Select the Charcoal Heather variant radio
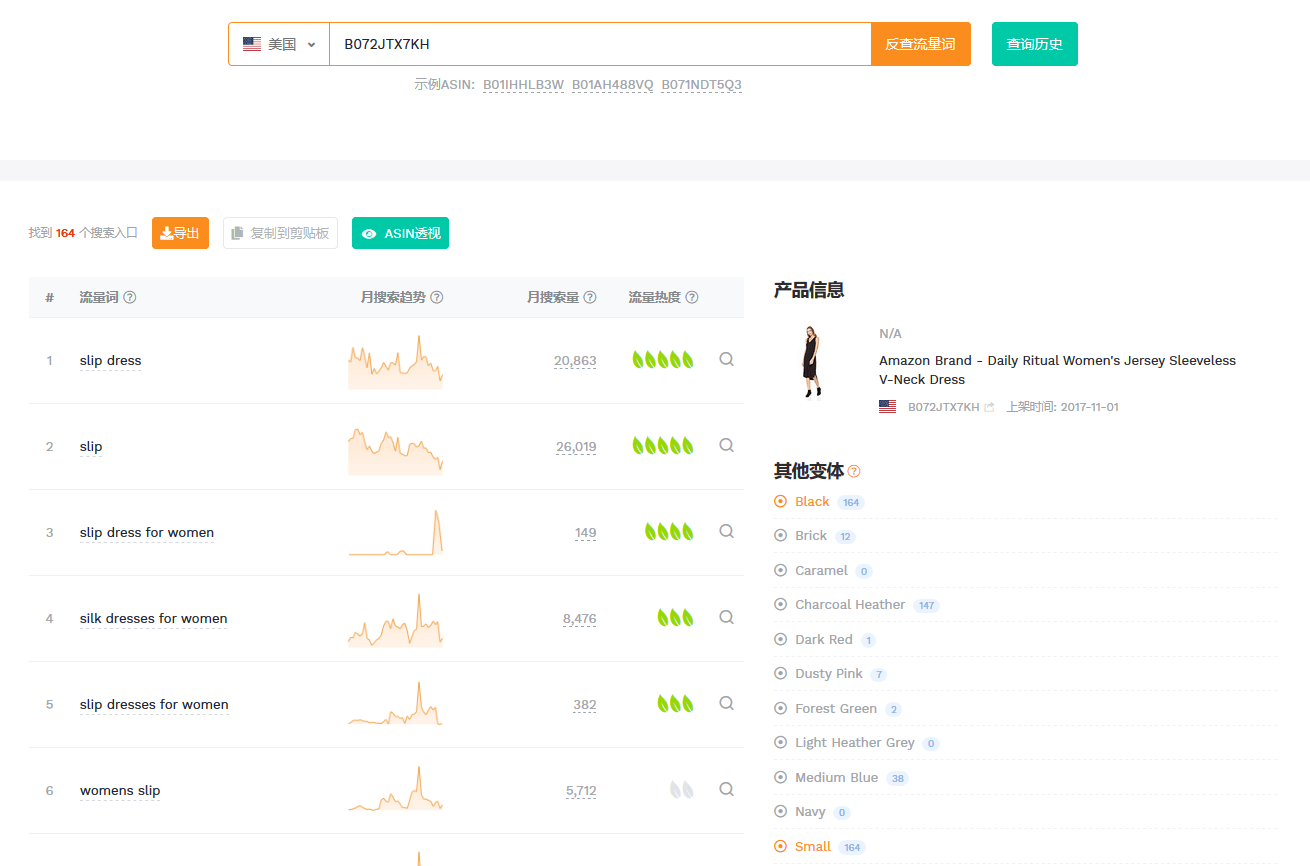The width and height of the screenshot is (1310, 866). coord(781,605)
